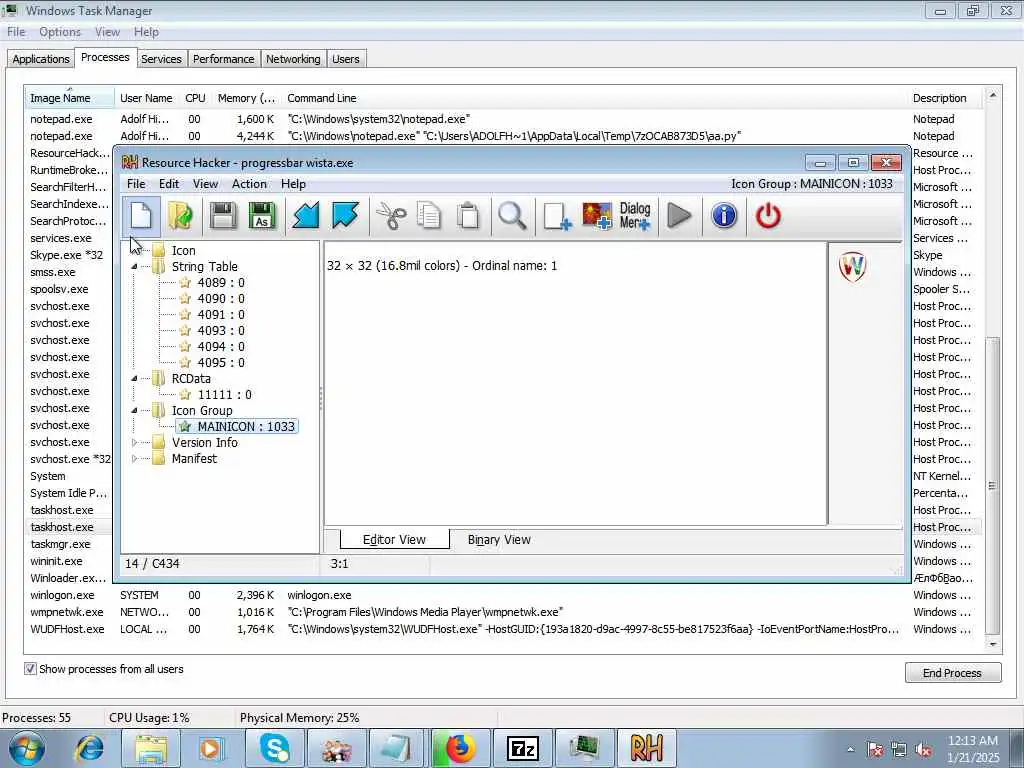The height and width of the screenshot is (768, 1024).
Task: Select RCData entry 11111 : 0
Action: (224, 395)
